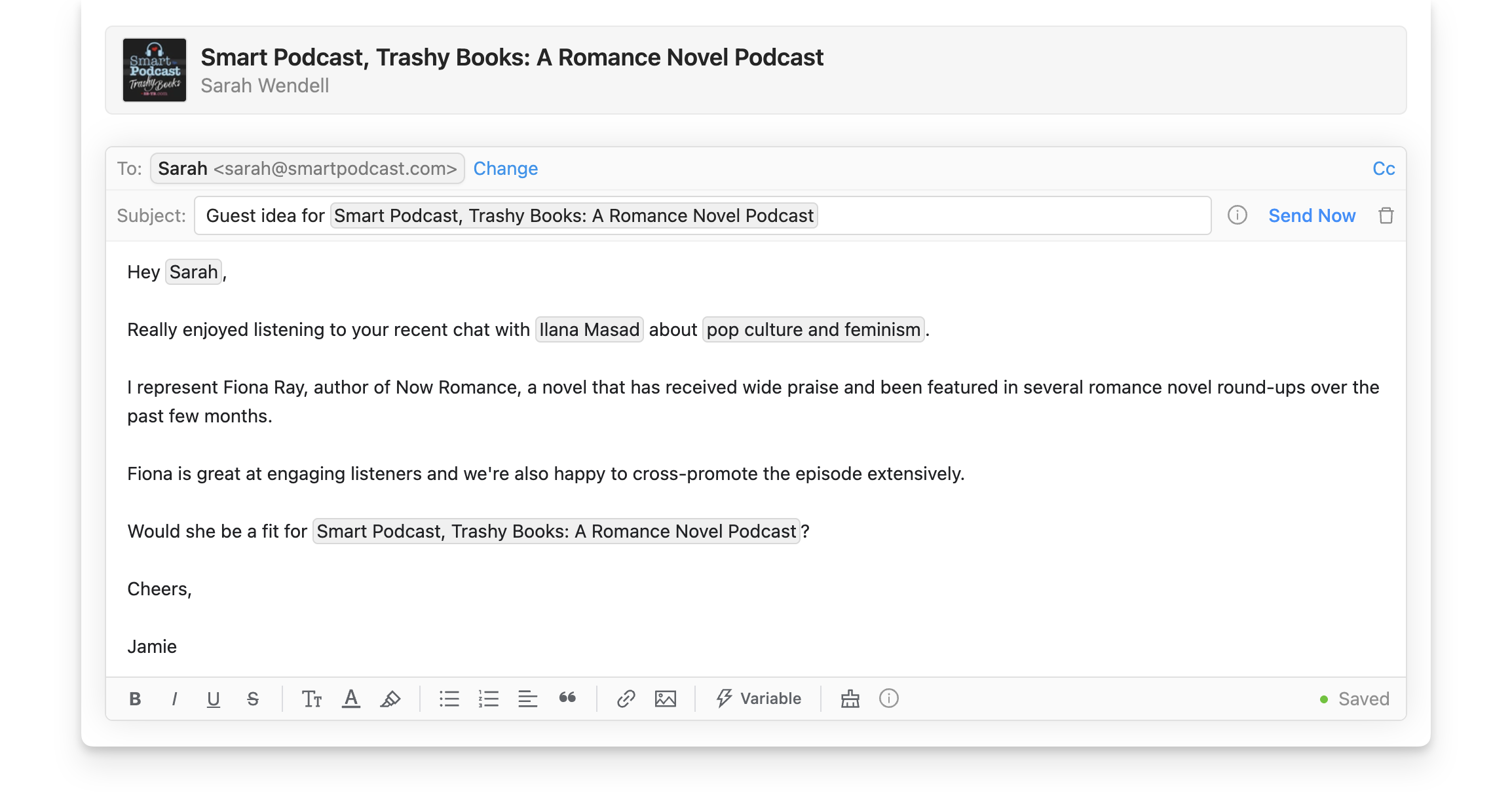Open the text size tool
Viewport: 1512px width, 795px height.
click(312, 699)
